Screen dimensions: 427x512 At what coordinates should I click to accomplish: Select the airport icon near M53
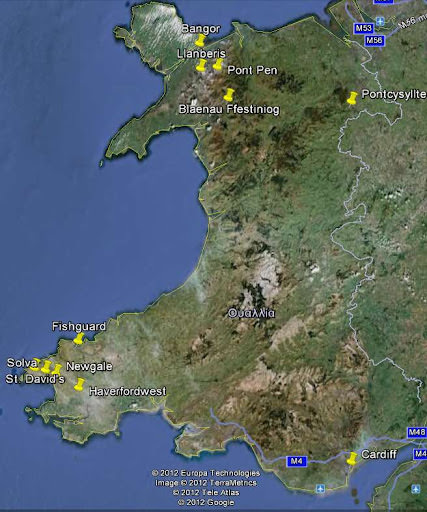coord(380,21)
